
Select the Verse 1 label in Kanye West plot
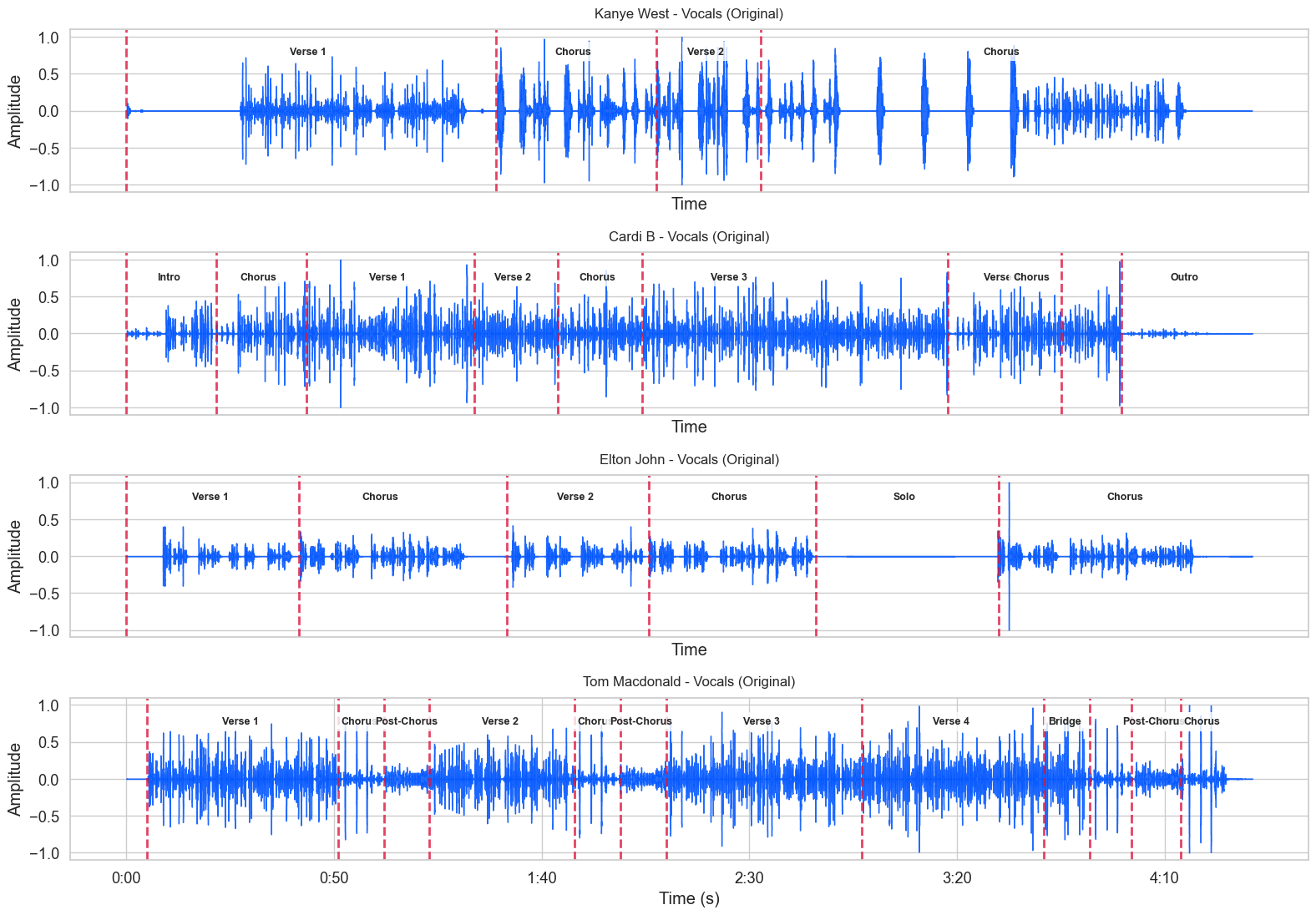(x=307, y=52)
